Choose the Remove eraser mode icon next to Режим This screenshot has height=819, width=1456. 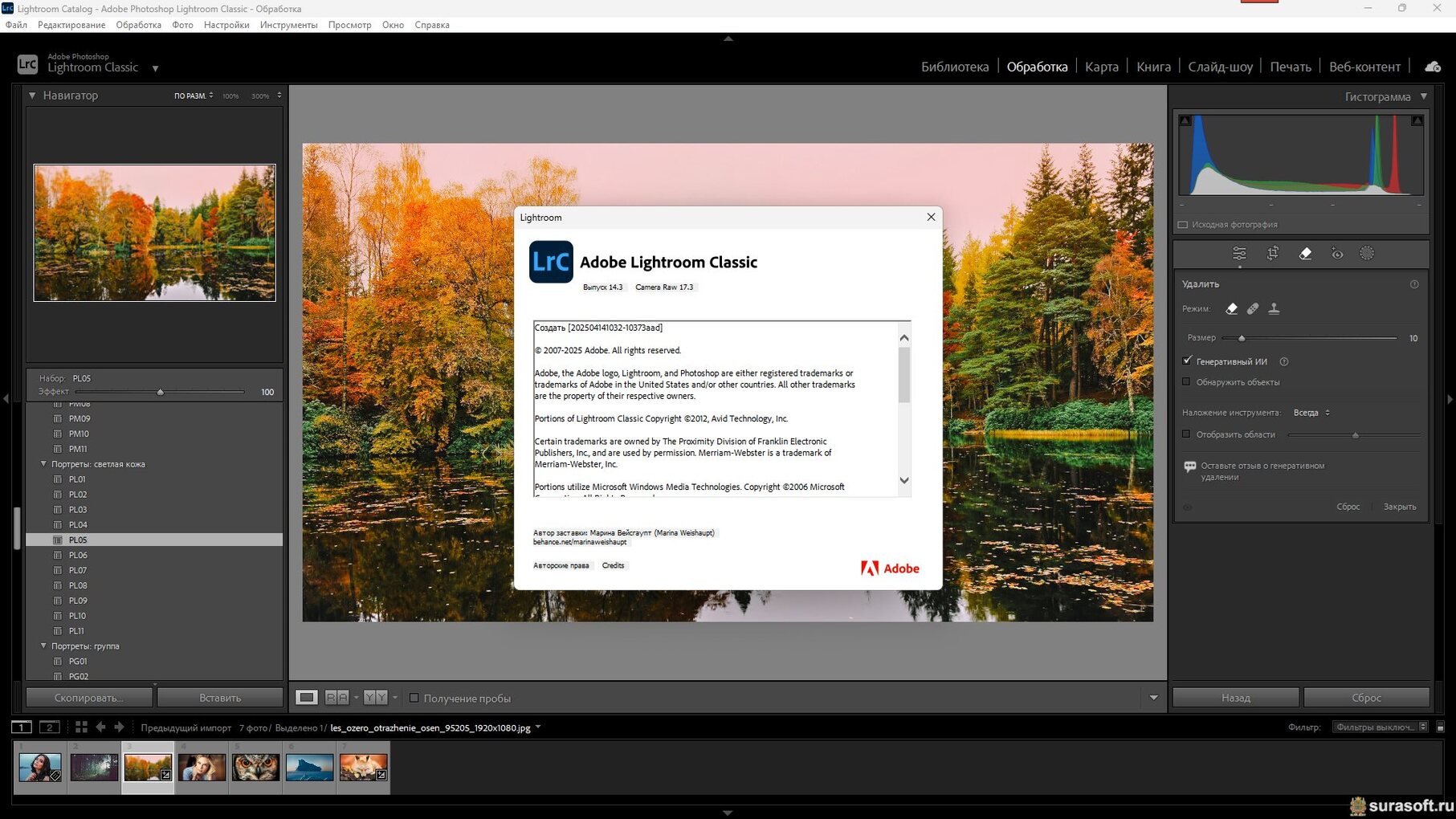[1232, 308]
